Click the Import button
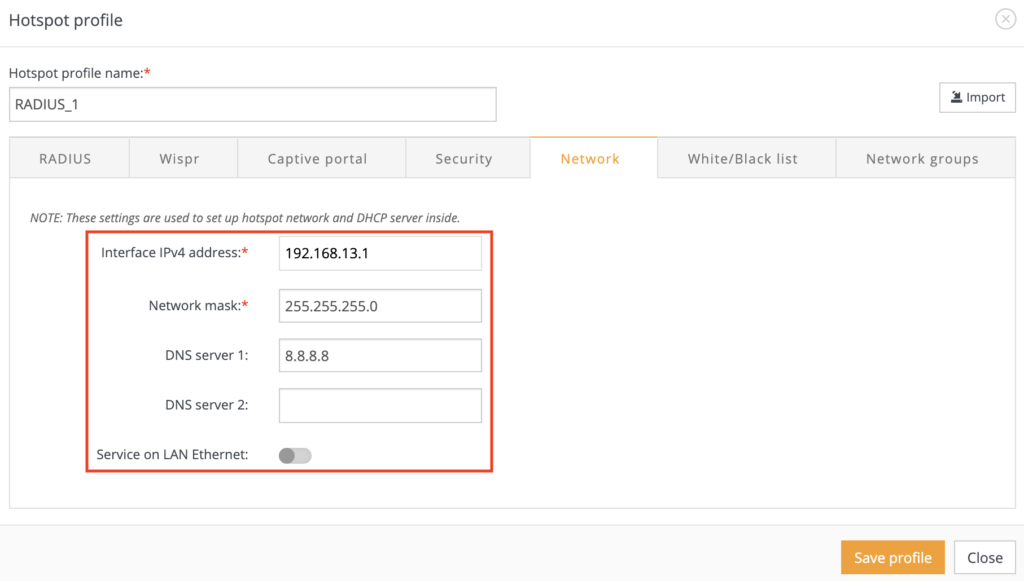Viewport: 1024px width, 581px height. point(977,97)
